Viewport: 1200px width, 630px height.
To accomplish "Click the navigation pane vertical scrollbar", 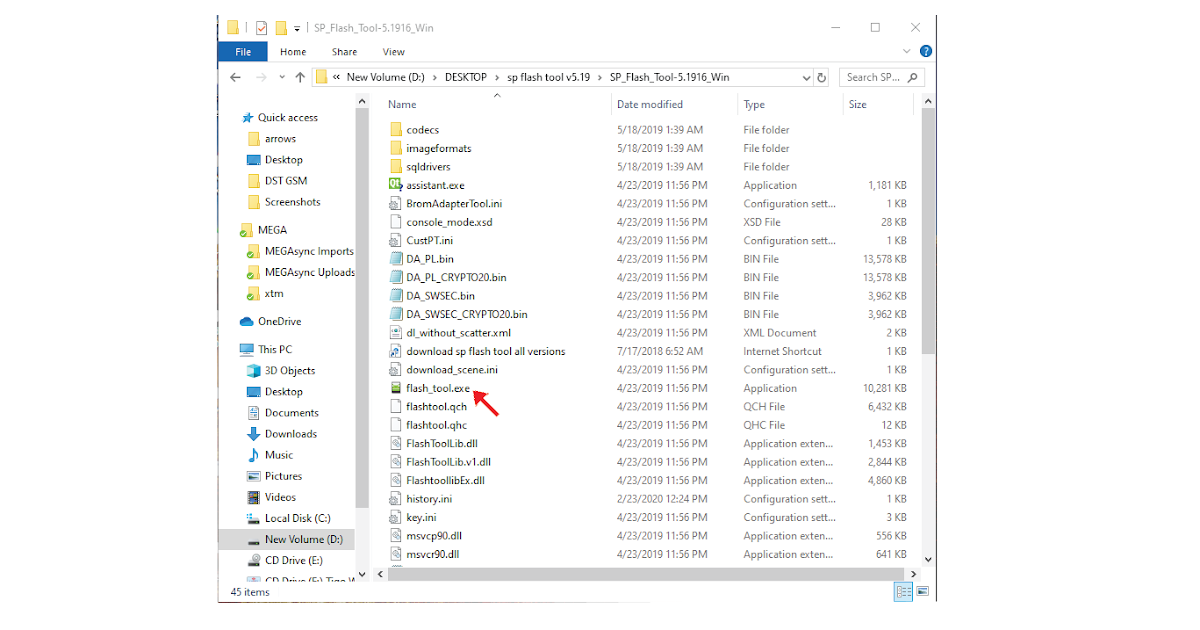I will tap(362, 310).
